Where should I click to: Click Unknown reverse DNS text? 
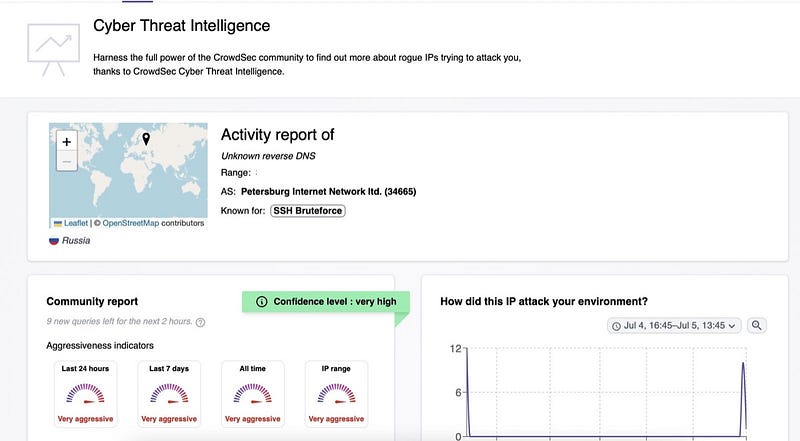[x=268, y=156]
